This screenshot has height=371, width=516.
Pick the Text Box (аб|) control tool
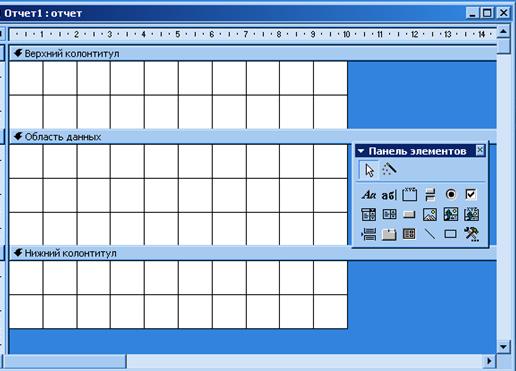tap(389, 195)
